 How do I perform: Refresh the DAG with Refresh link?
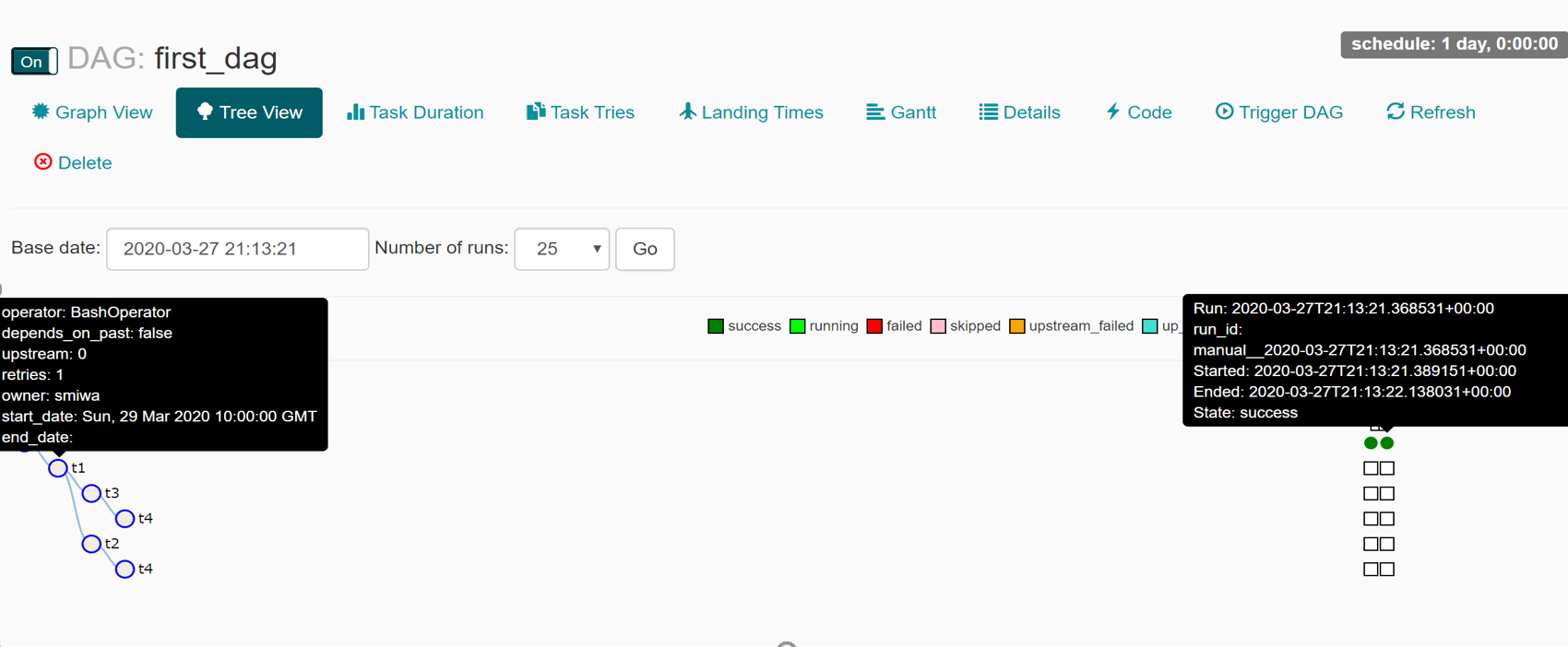(1431, 112)
